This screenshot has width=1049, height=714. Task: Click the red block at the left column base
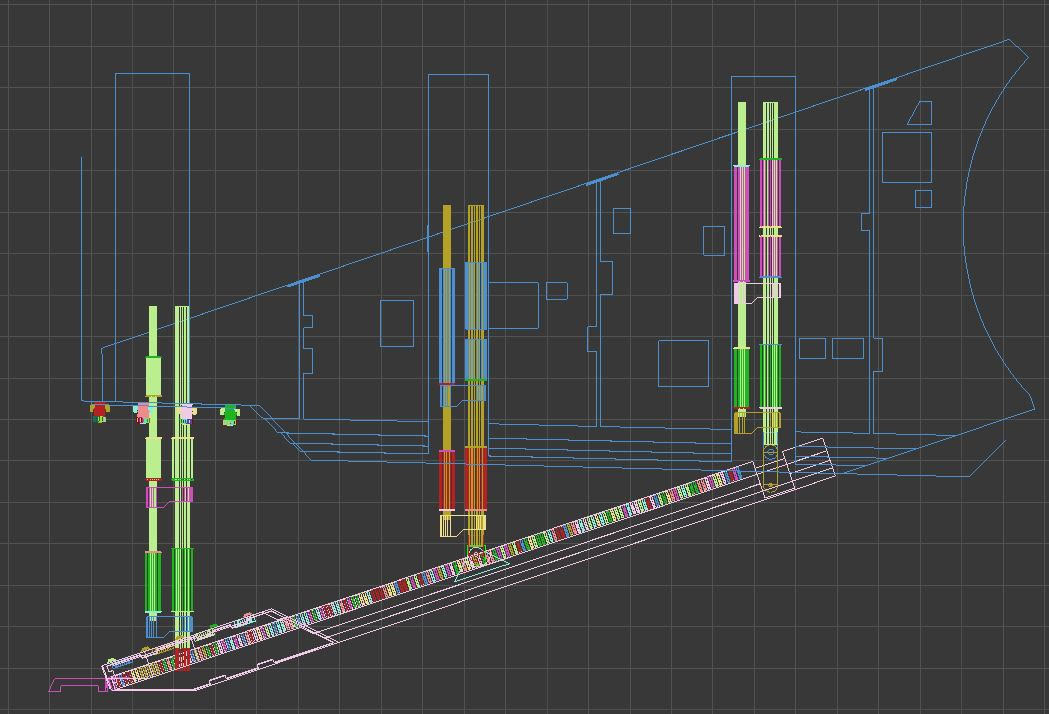[x=182, y=659]
